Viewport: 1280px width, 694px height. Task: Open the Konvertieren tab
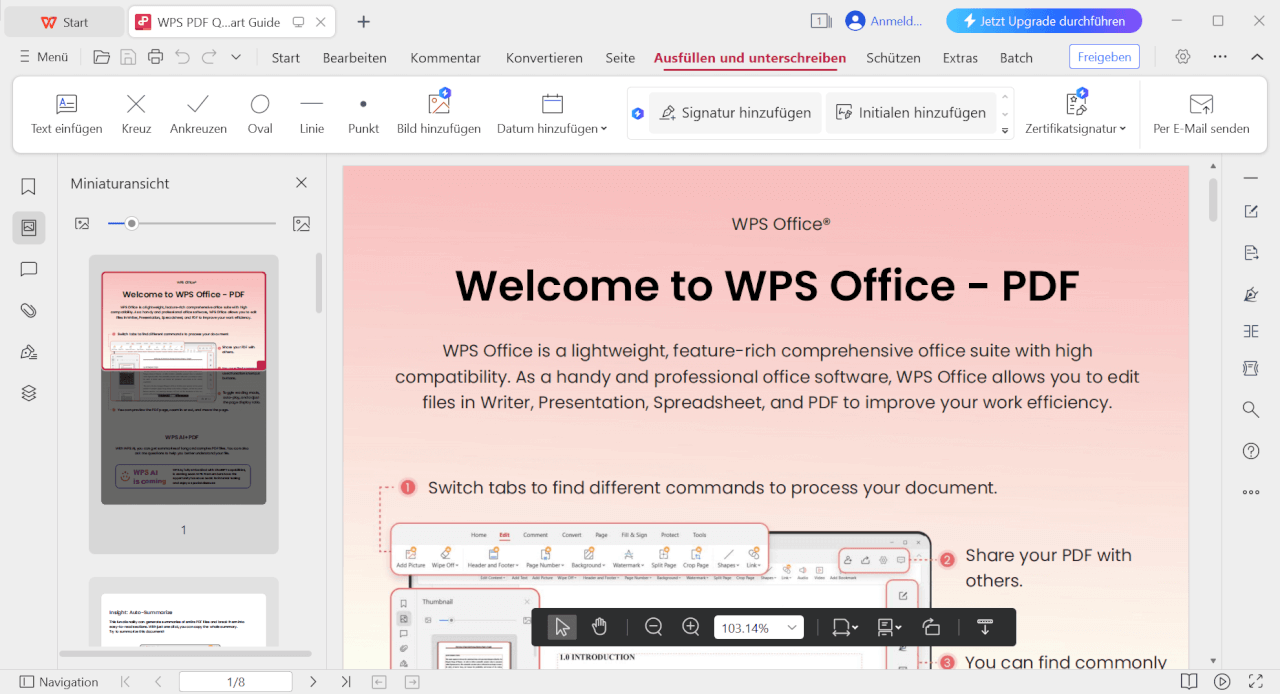544,58
